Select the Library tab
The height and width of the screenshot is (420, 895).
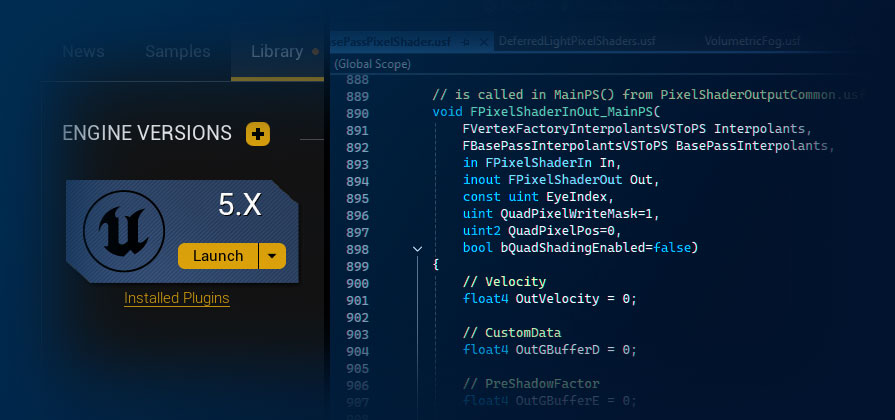pyautogui.click(x=277, y=52)
